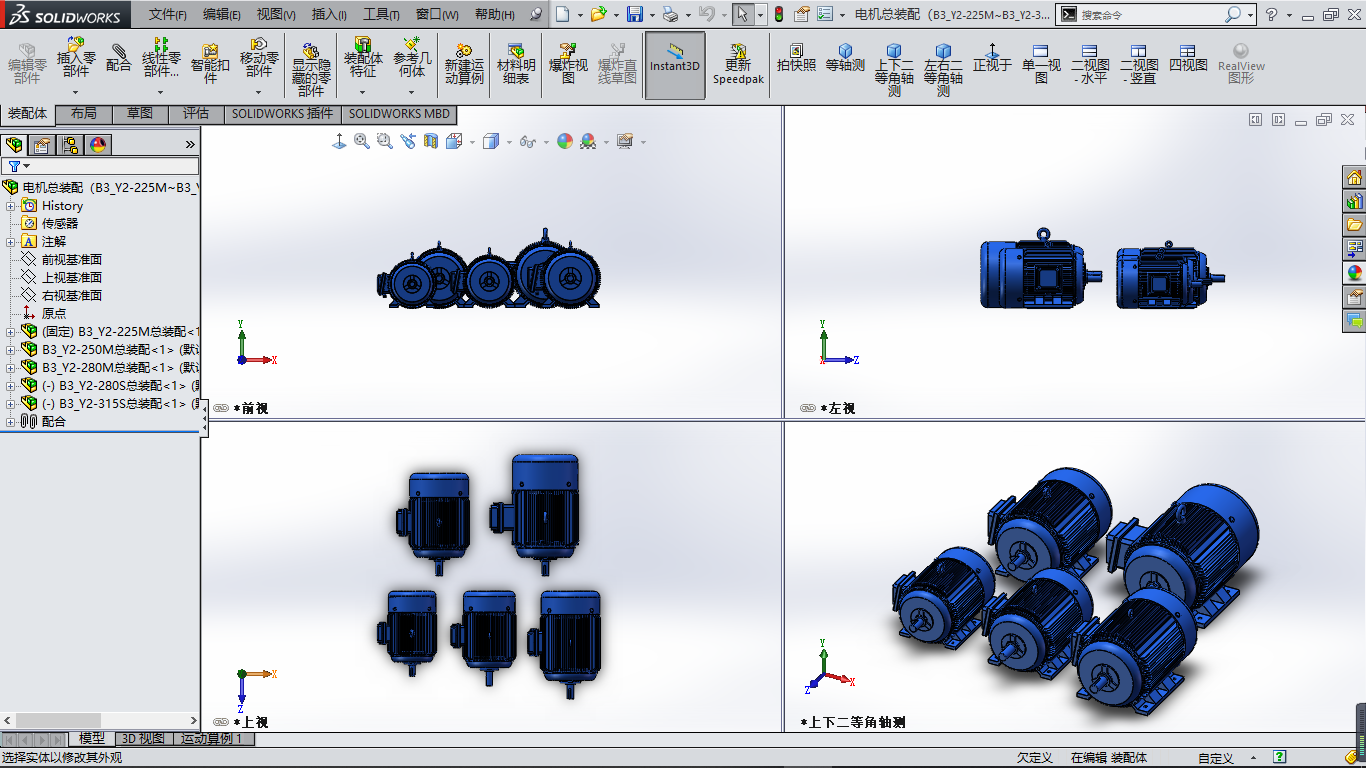Image resolution: width=1366 pixels, height=768 pixels.
Task: Click the 拍快照 (Snapshot) icon
Action: click(797, 50)
